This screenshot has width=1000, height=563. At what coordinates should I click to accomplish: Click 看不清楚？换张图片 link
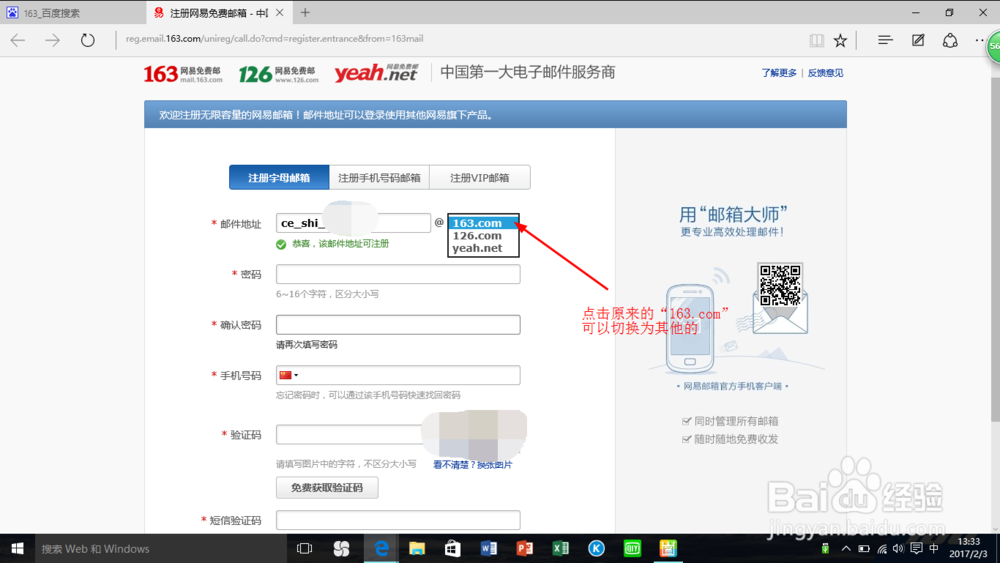[x=473, y=465]
